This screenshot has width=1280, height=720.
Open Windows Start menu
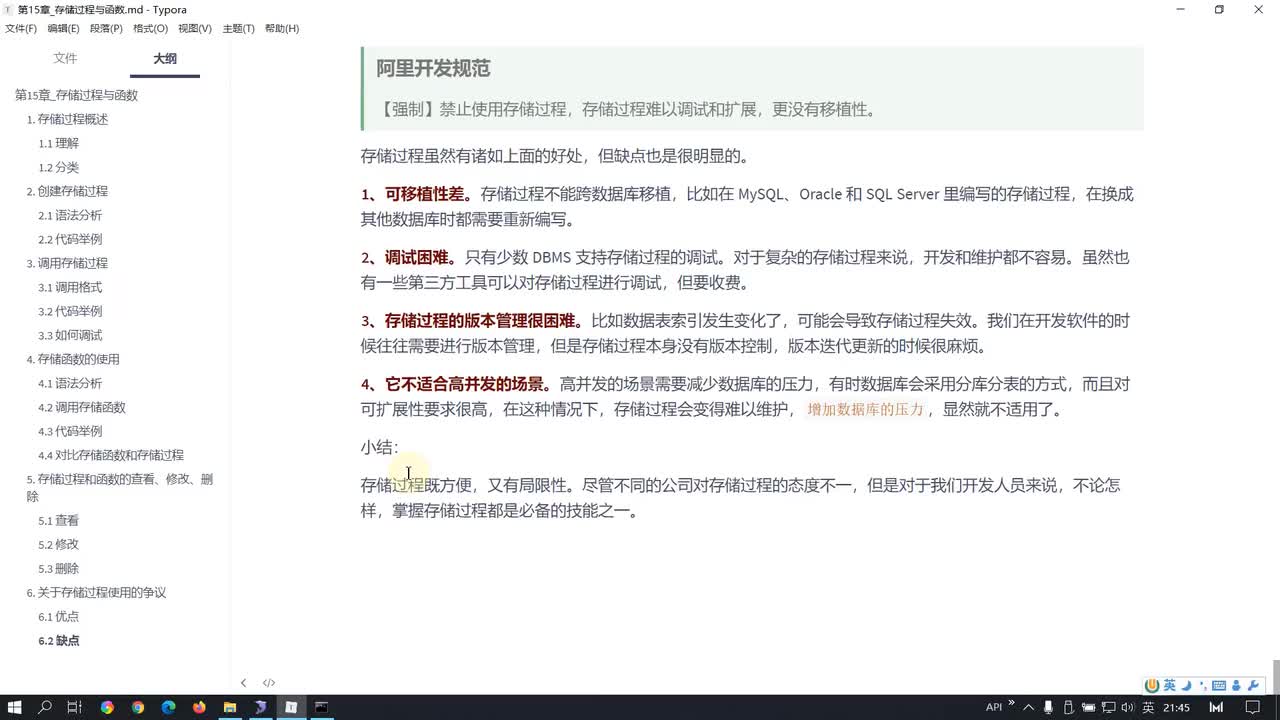click(15, 707)
